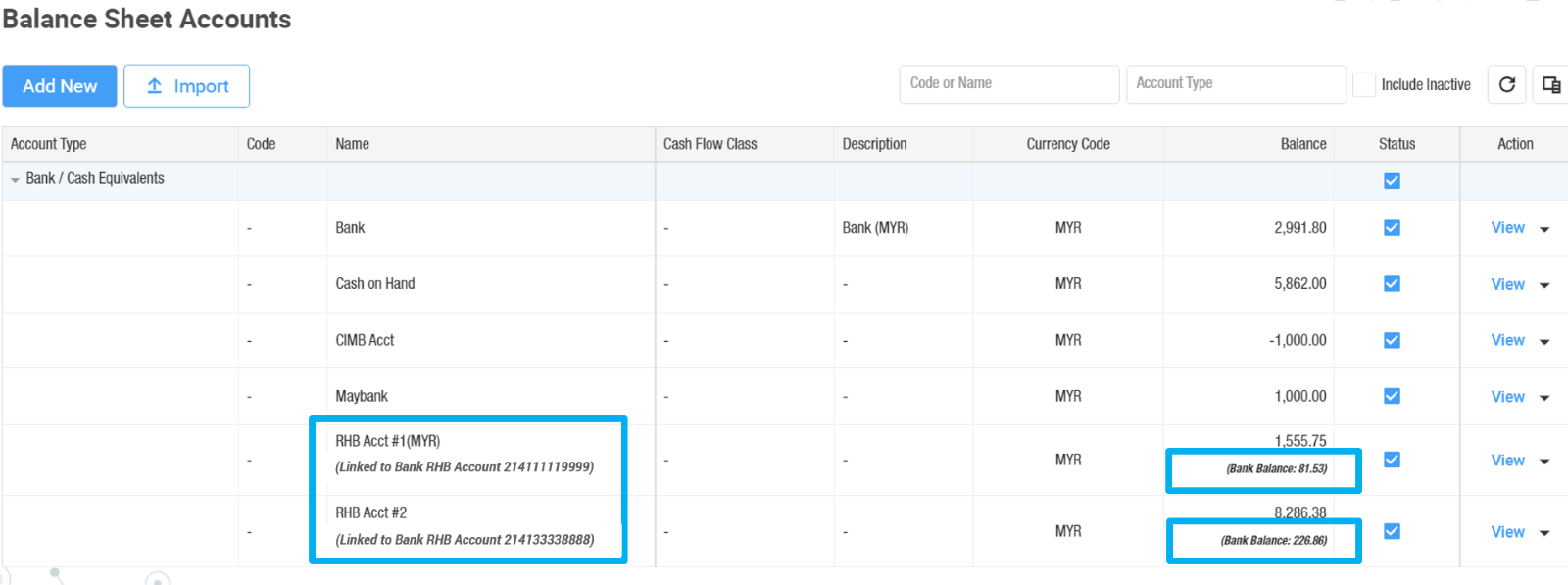Image resolution: width=1568 pixels, height=585 pixels.
Task: Open the View link for Cash on Hand
Action: pyautogui.click(x=1507, y=284)
